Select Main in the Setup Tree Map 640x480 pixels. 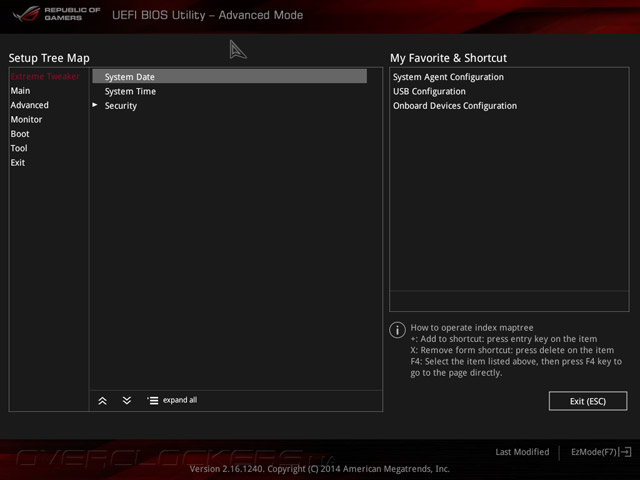[20, 91]
